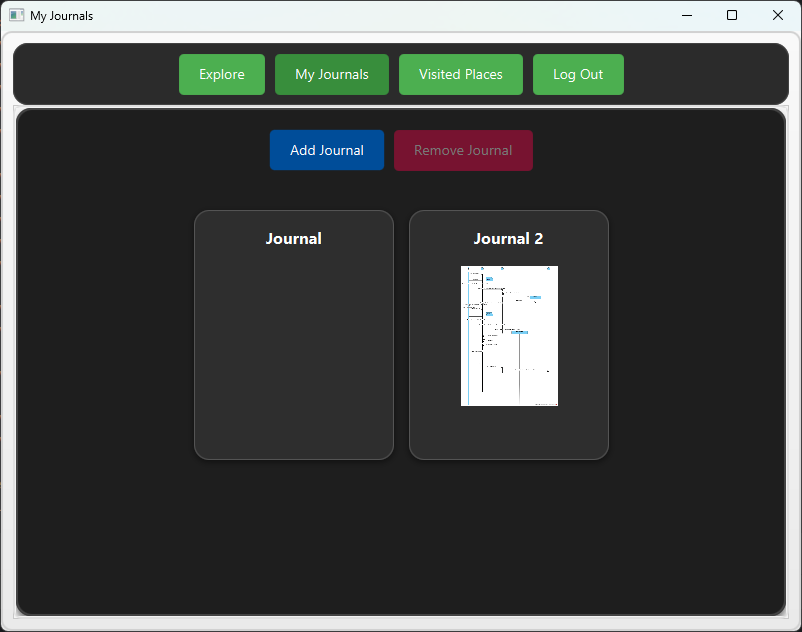The height and width of the screenshot is (632, 802).
Task: Go to Visited Places
Action: coord(460,75)
